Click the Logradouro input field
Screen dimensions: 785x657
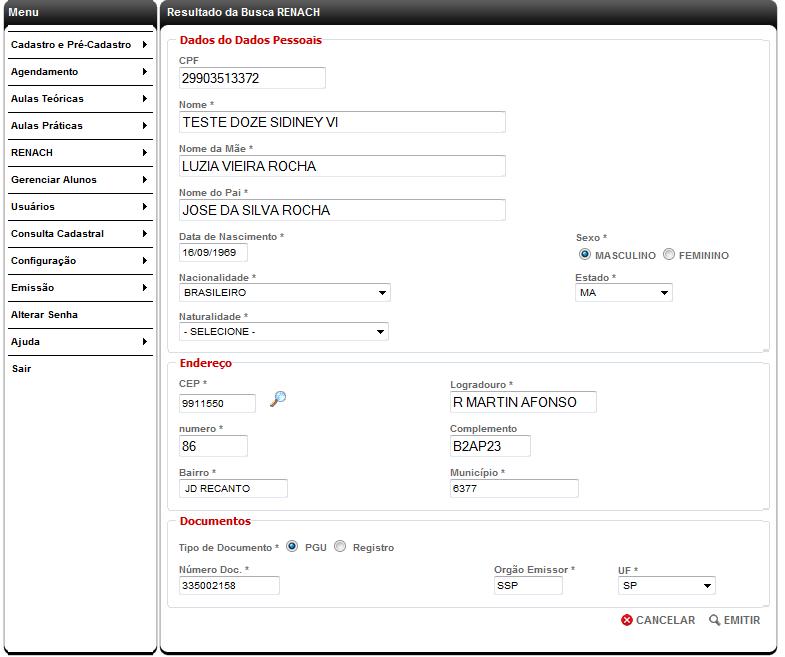pos(522,402)
